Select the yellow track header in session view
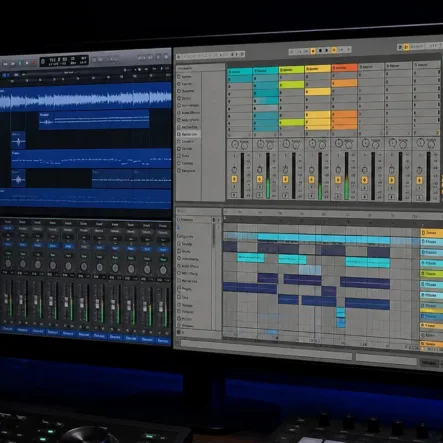The width and height of the screenshot is (443, 443). (x=318, y=69)
